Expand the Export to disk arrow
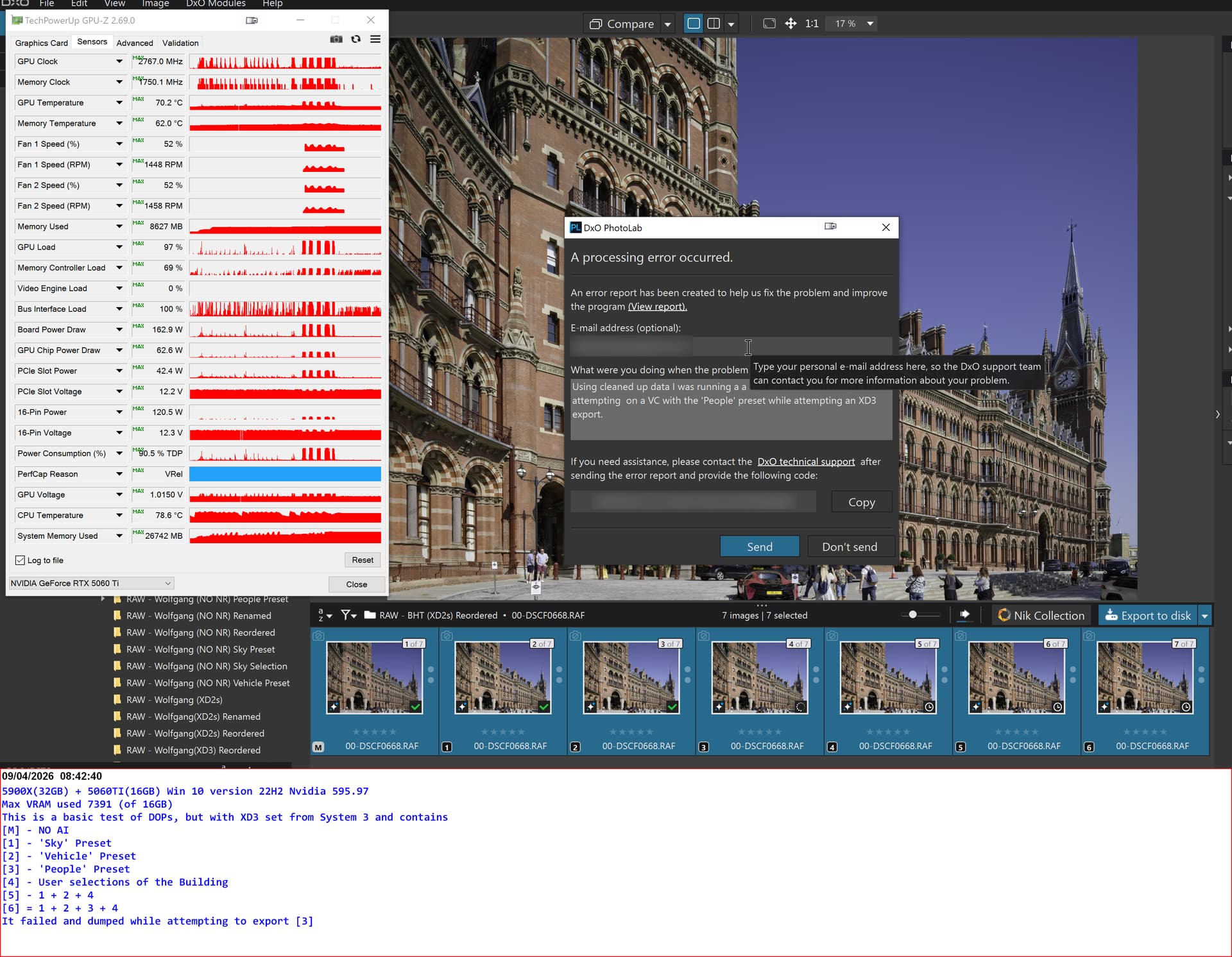The image size is (1232, 957). click(x=1204, y=616)
